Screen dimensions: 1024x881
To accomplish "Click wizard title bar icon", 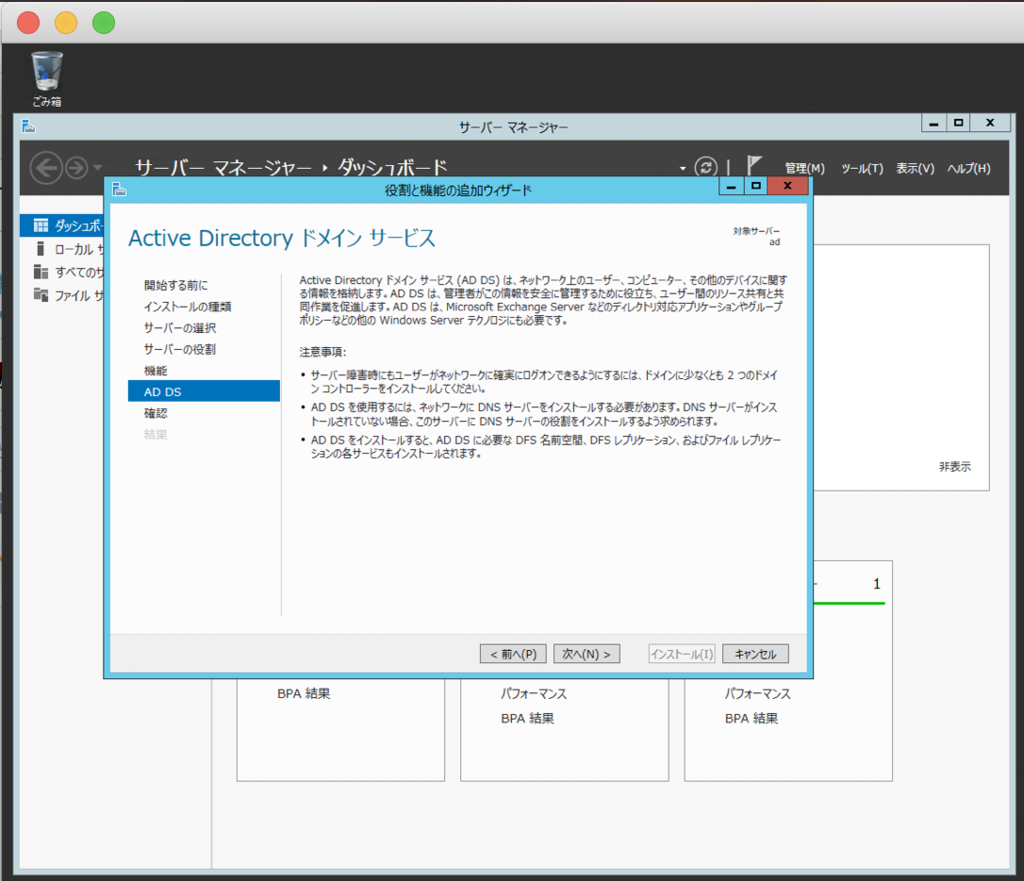I will (119, 189).
